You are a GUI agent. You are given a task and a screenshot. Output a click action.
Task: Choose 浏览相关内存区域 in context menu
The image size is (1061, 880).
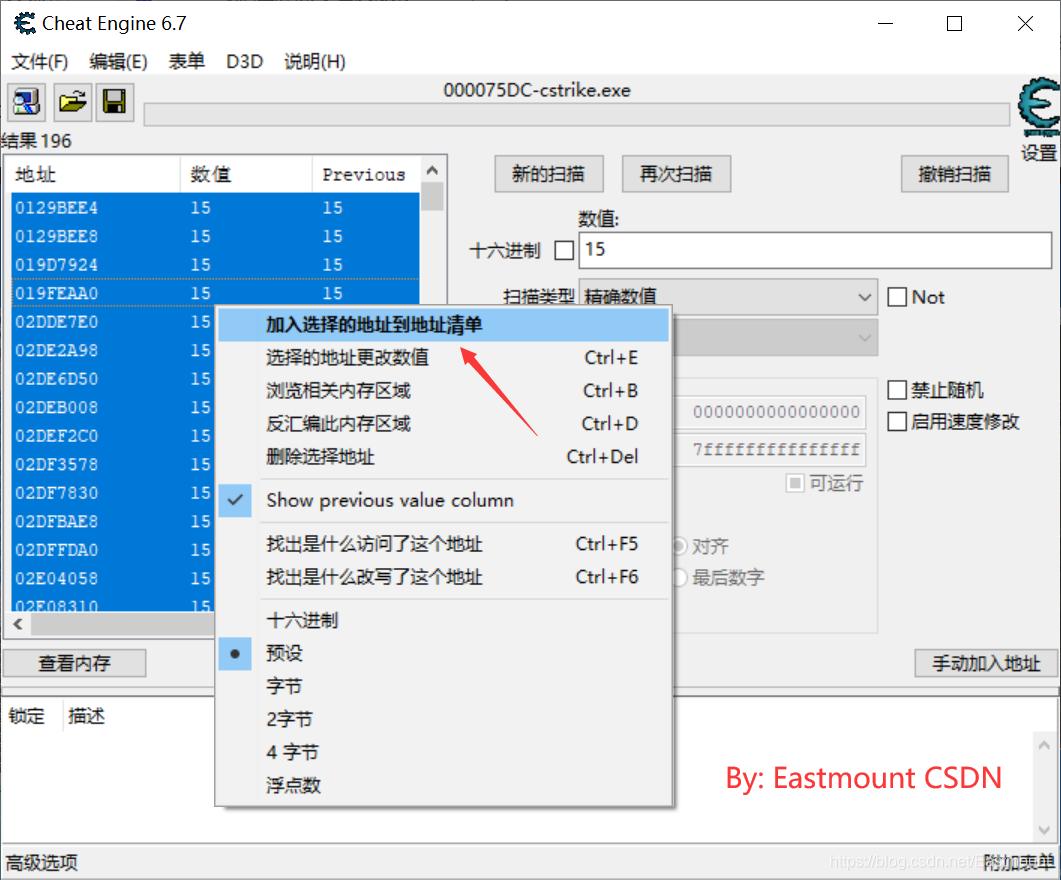443,391
